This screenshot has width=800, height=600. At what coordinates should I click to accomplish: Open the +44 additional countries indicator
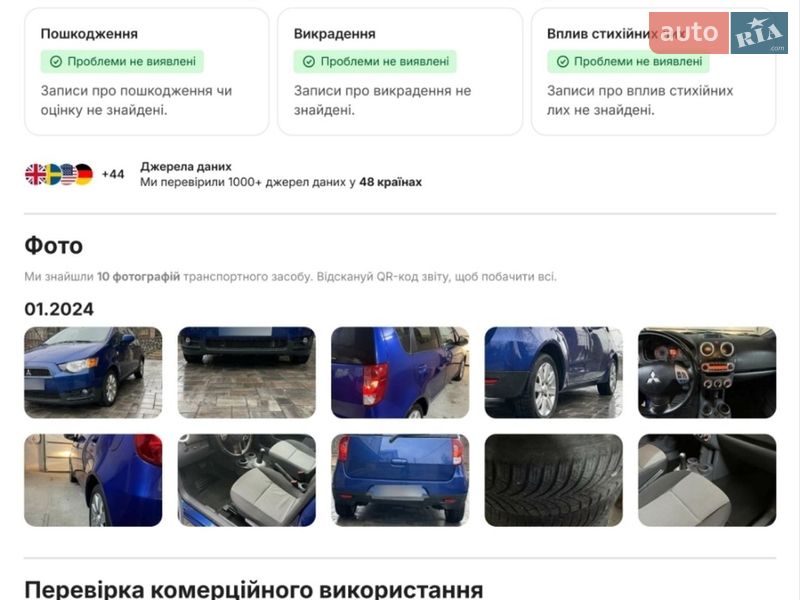click(x=113, y=174)
